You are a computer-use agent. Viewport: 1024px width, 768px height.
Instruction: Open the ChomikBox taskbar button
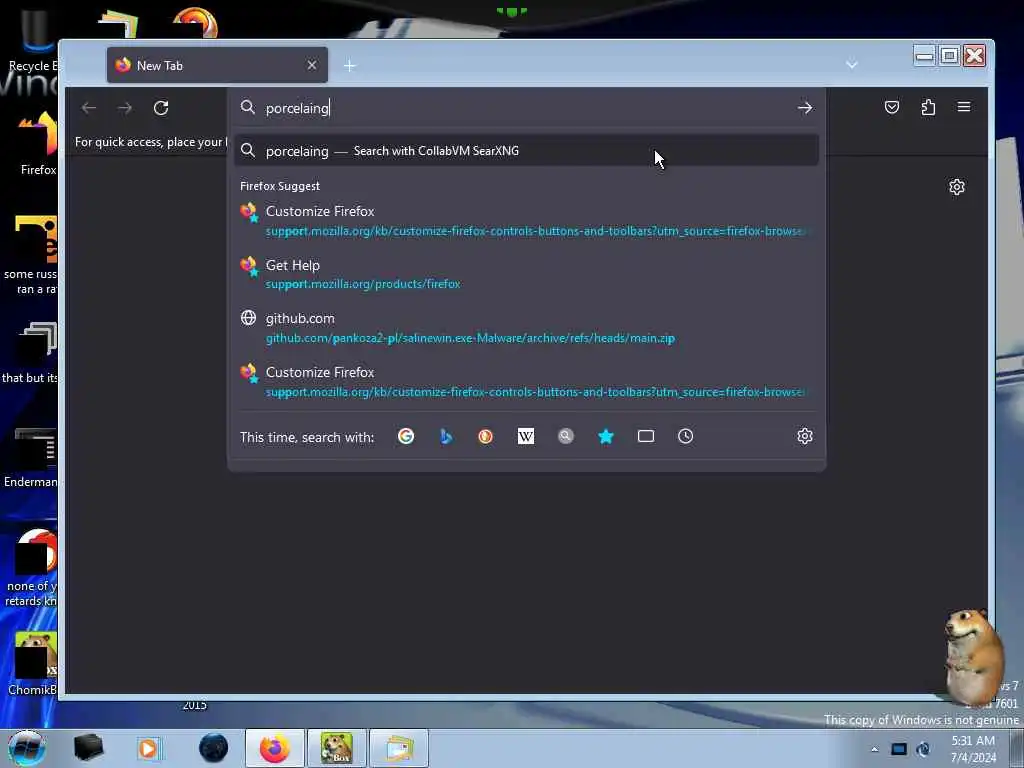336,748
